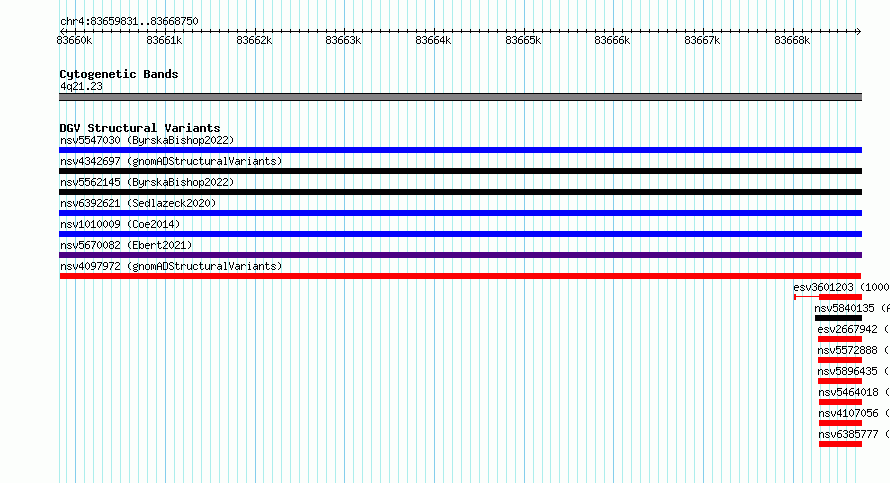Click the blue bar under nsv1010009
The width and height of the screenshot is (890, 483).
[460, 234]
